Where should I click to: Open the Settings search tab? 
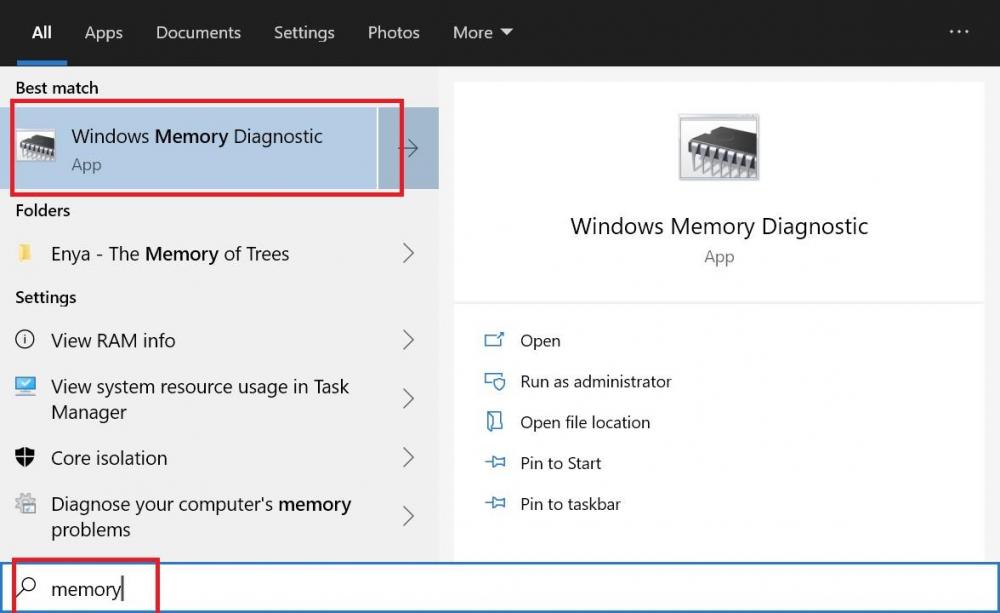(304, 33)
